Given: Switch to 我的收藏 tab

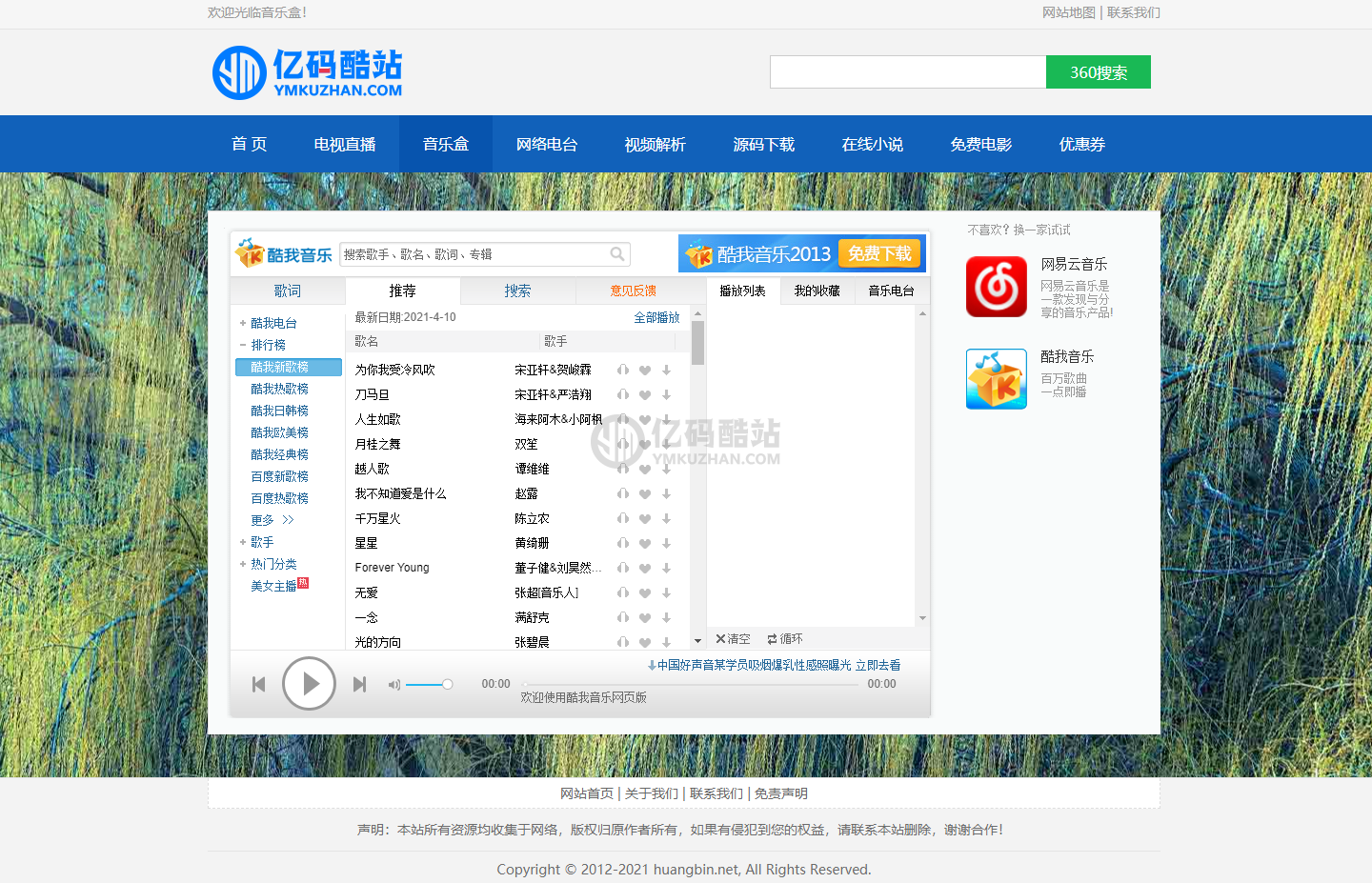Looking at the screenshot, I should (817, 291).
